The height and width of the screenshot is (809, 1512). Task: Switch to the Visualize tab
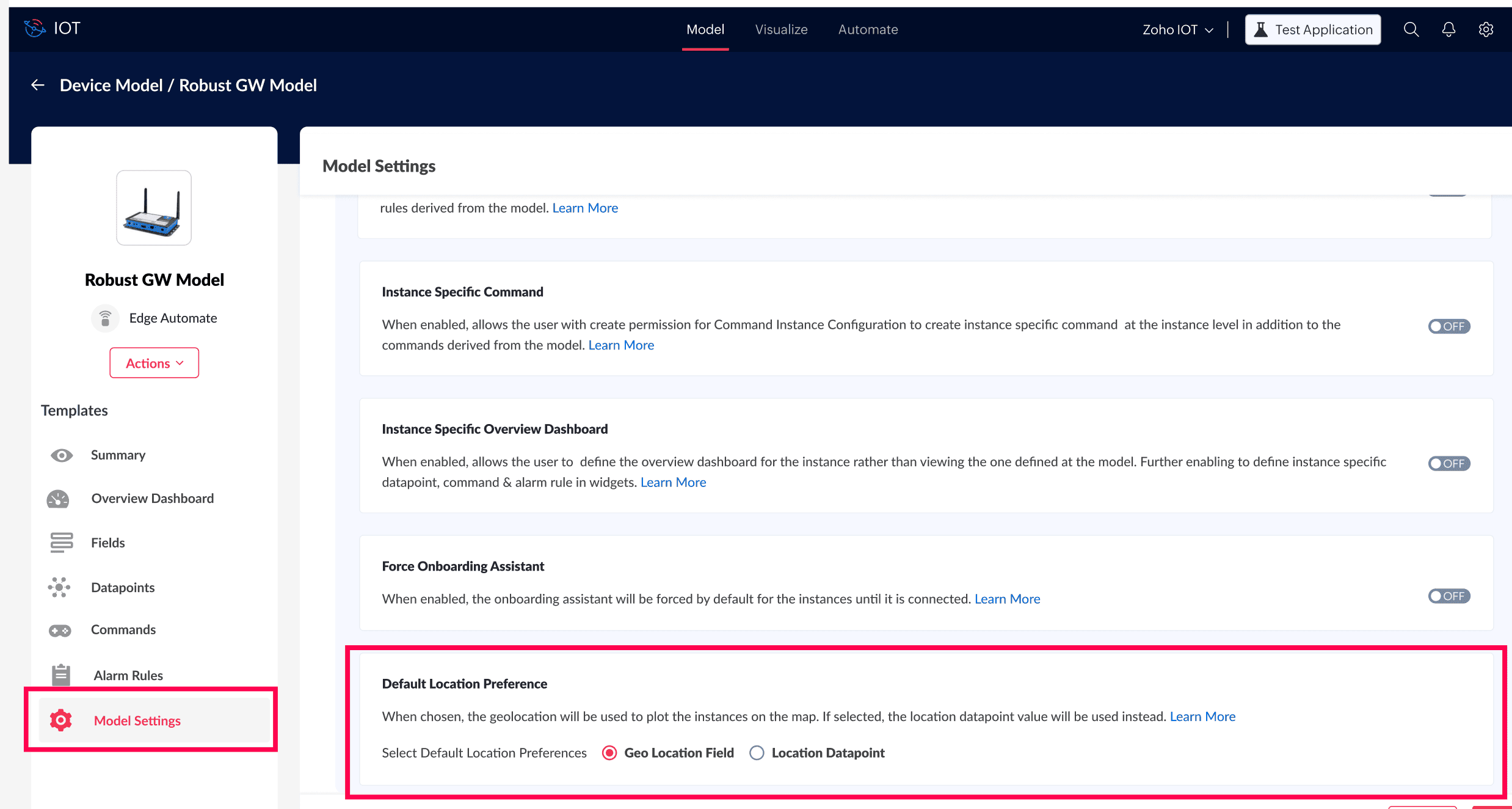coord(781,29)
